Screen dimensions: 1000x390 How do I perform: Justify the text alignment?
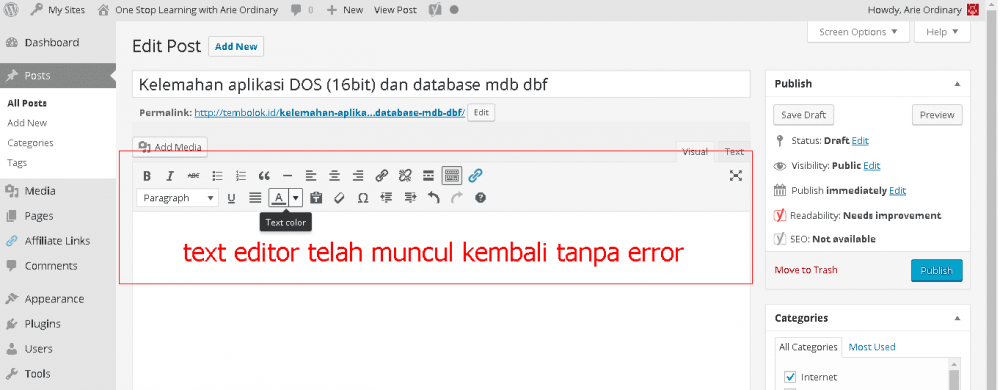[255, 198]
